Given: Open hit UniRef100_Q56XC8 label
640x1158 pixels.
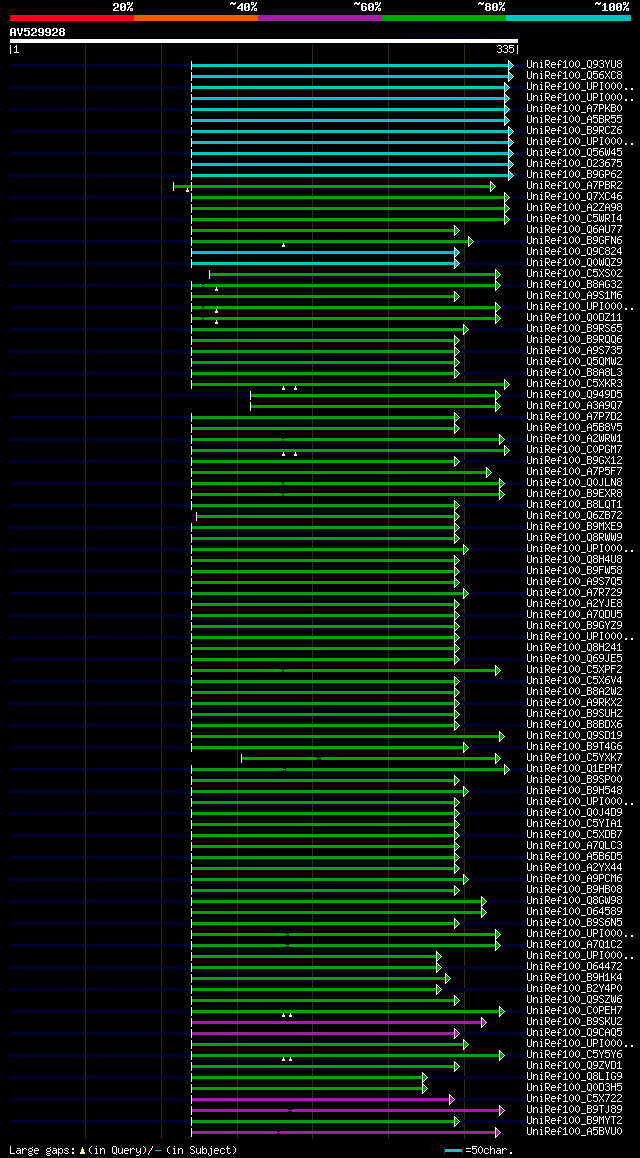Looking at the screenshot, I should pyautogui.click(x=574, y=76).
